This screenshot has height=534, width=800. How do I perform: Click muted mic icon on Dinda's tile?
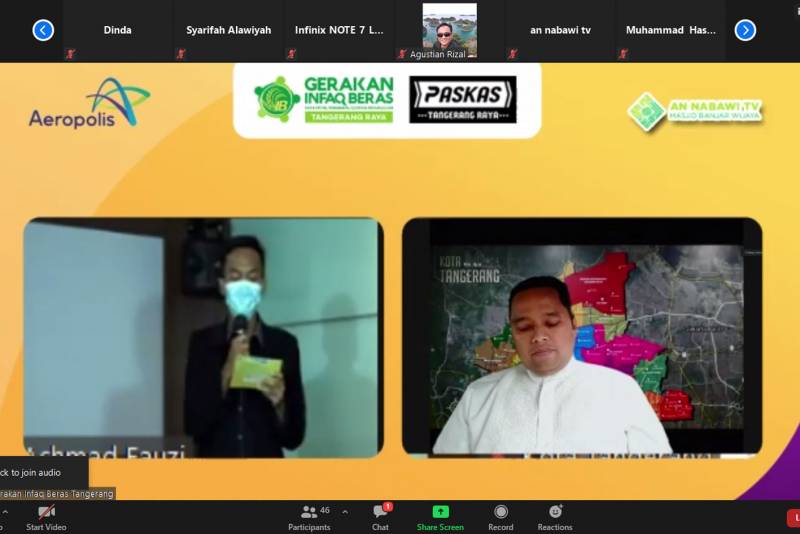click(70, 54)
